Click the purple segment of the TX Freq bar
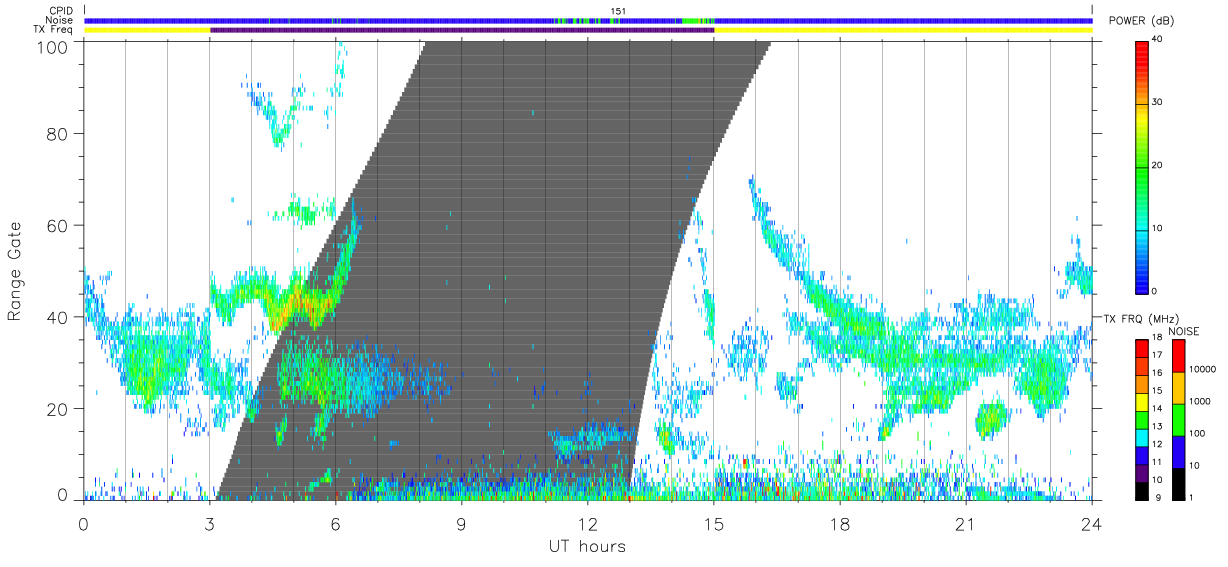Image resolution: width=1228 pixels, height=567 pixels. (x=462, y=30)
